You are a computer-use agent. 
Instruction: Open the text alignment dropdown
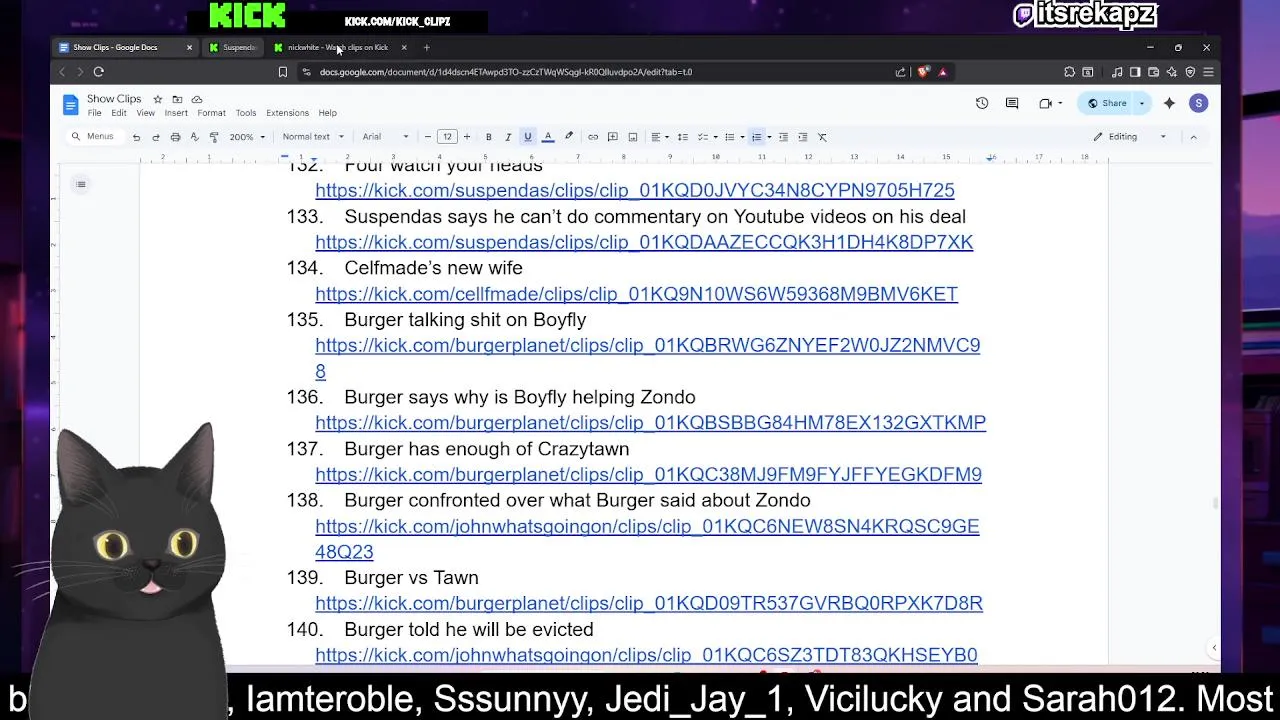pyautogui.click(x=659, y=137)
